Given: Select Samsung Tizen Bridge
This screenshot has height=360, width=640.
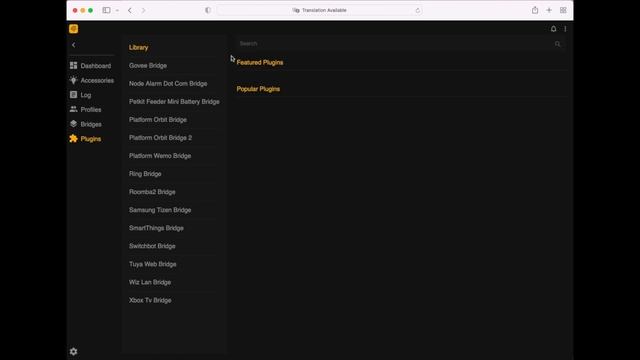Looking at the screenshot, I should click(x=160, y=210).
